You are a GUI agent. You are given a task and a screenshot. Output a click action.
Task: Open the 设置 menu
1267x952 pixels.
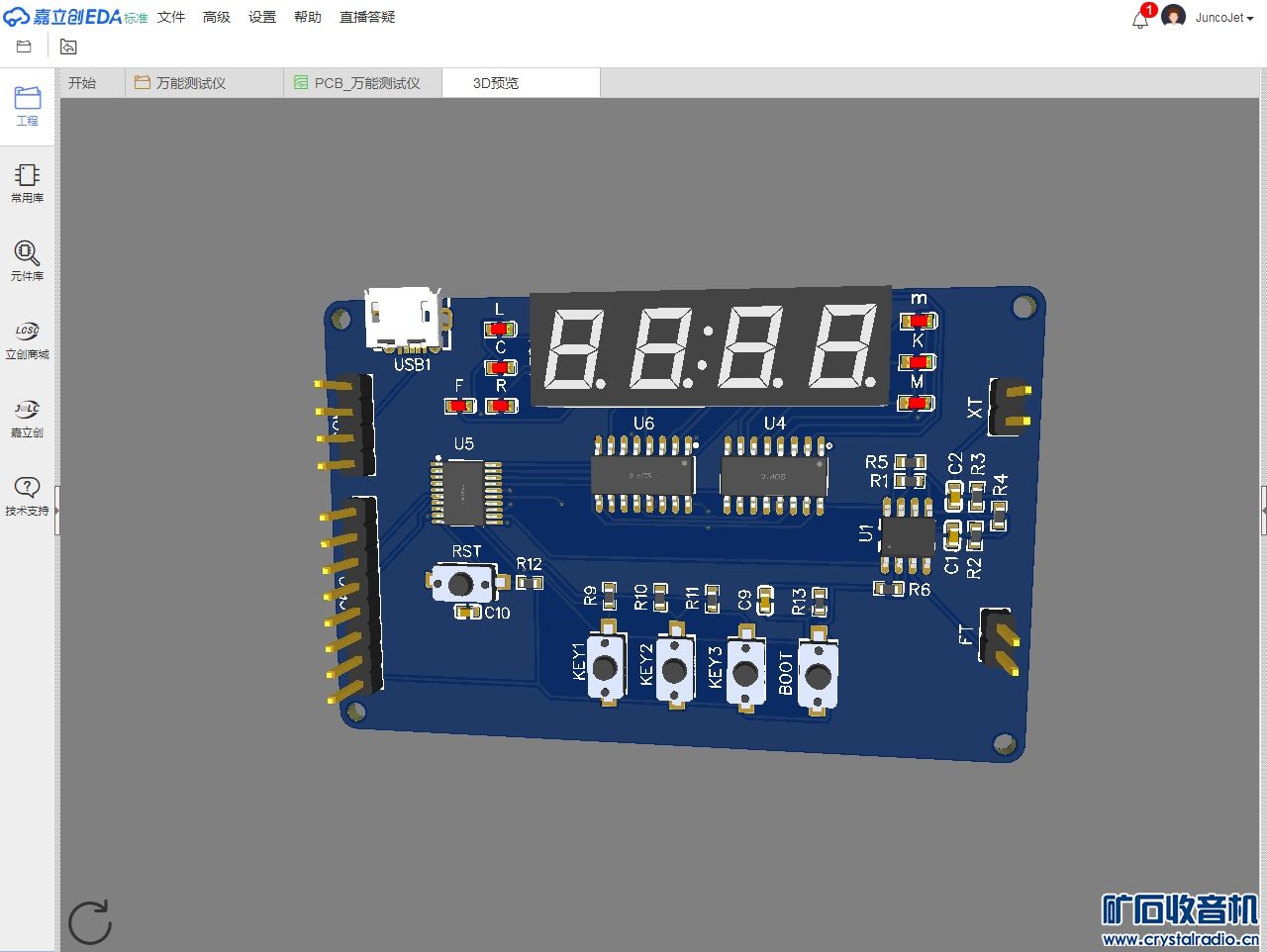tap(262, 17)
